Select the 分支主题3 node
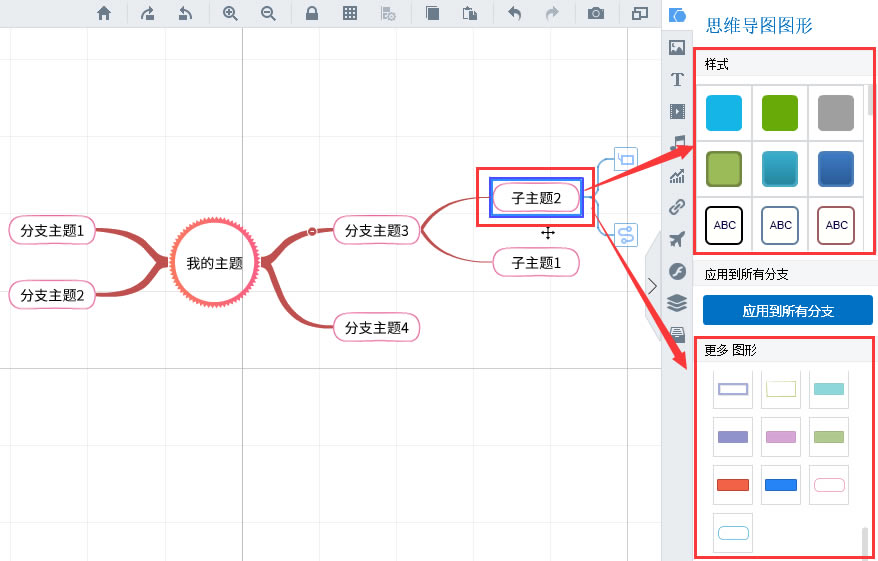878x561 pixels. click(376, 230)
